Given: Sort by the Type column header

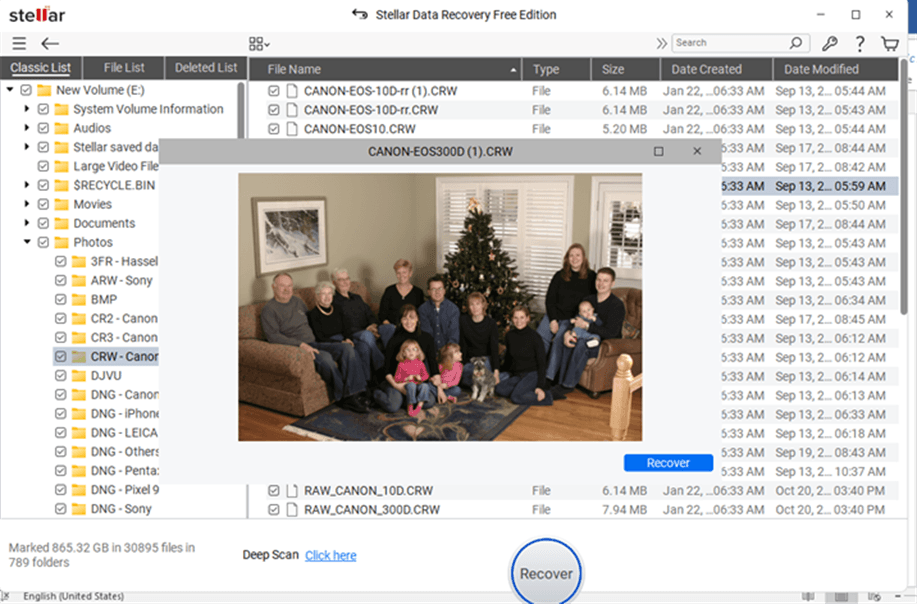Looking at the screenshot, I should coord(556,69).
